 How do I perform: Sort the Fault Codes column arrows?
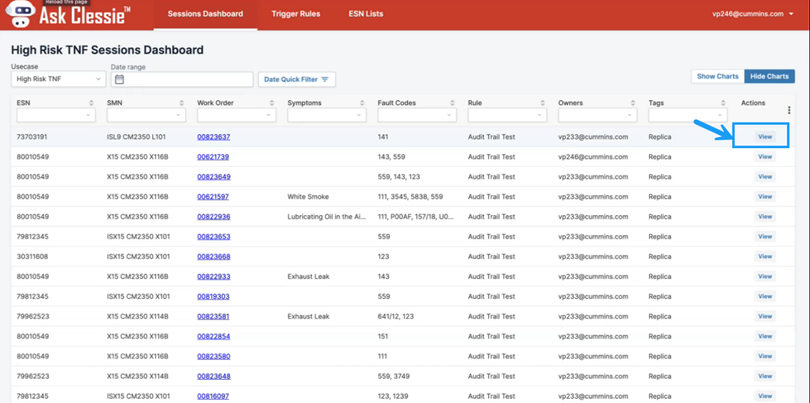tap(453, 103)
